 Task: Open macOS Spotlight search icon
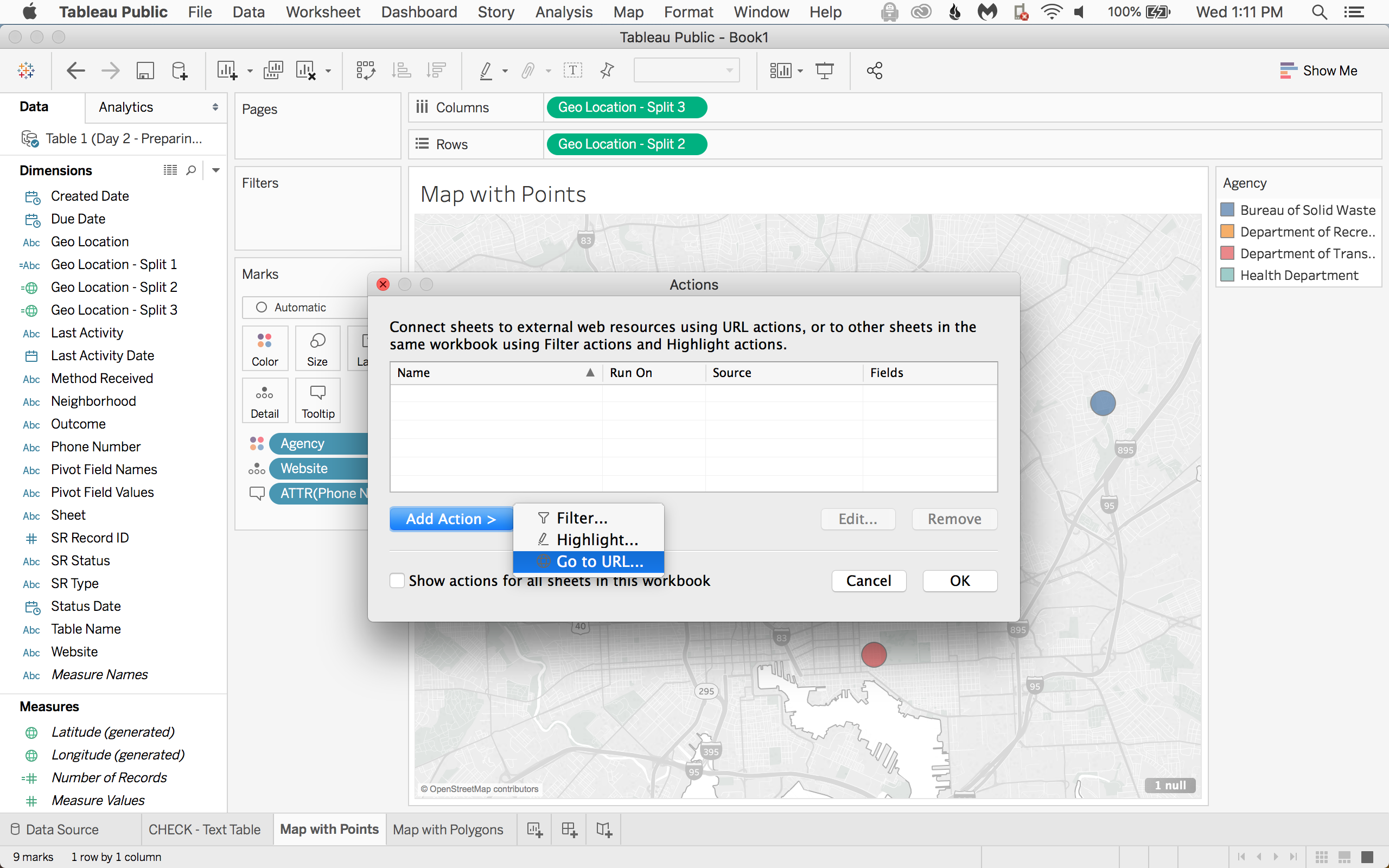tap(1319, 12)
